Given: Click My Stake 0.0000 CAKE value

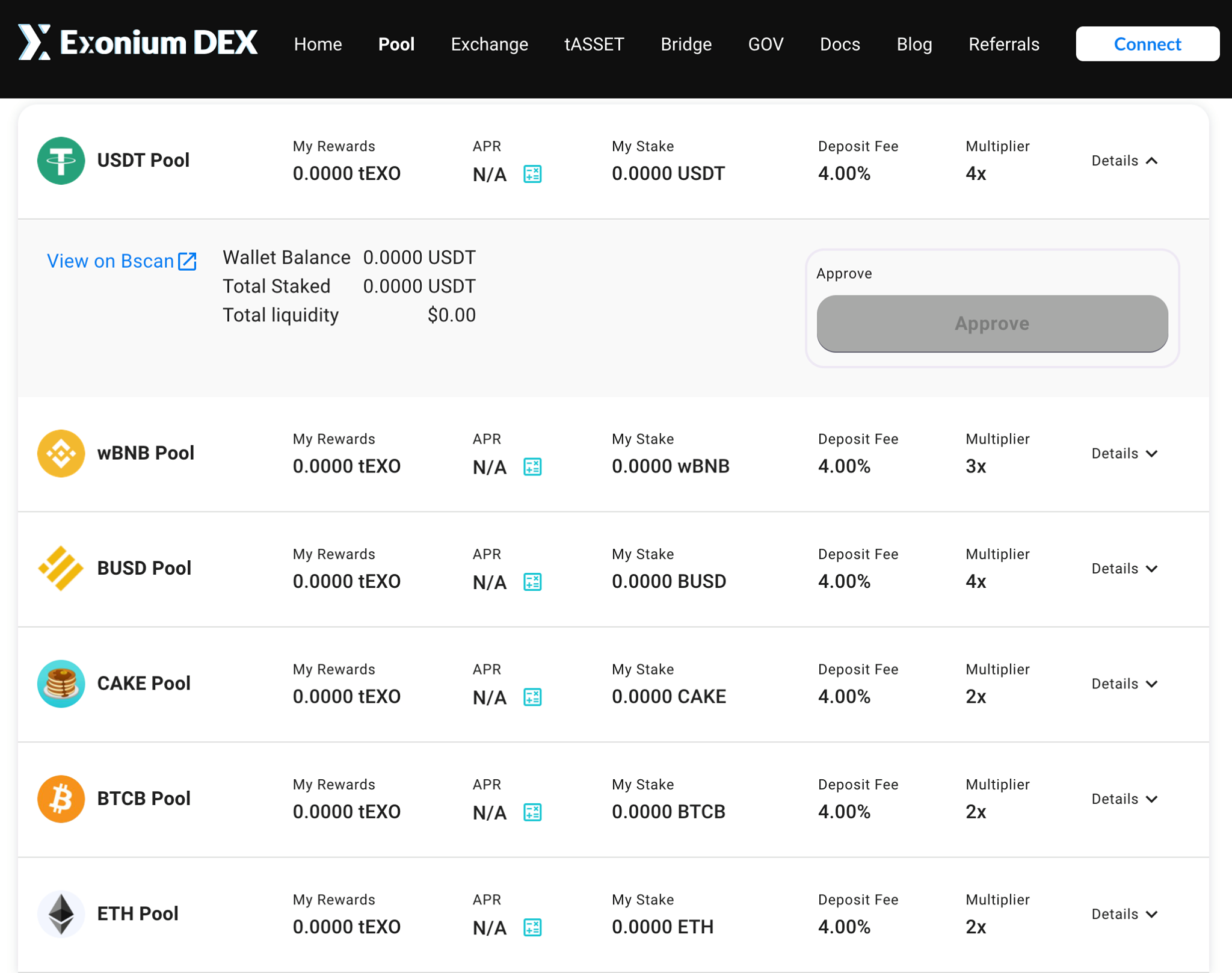Looking at the screenshot, I should click(x=669, y=697).
